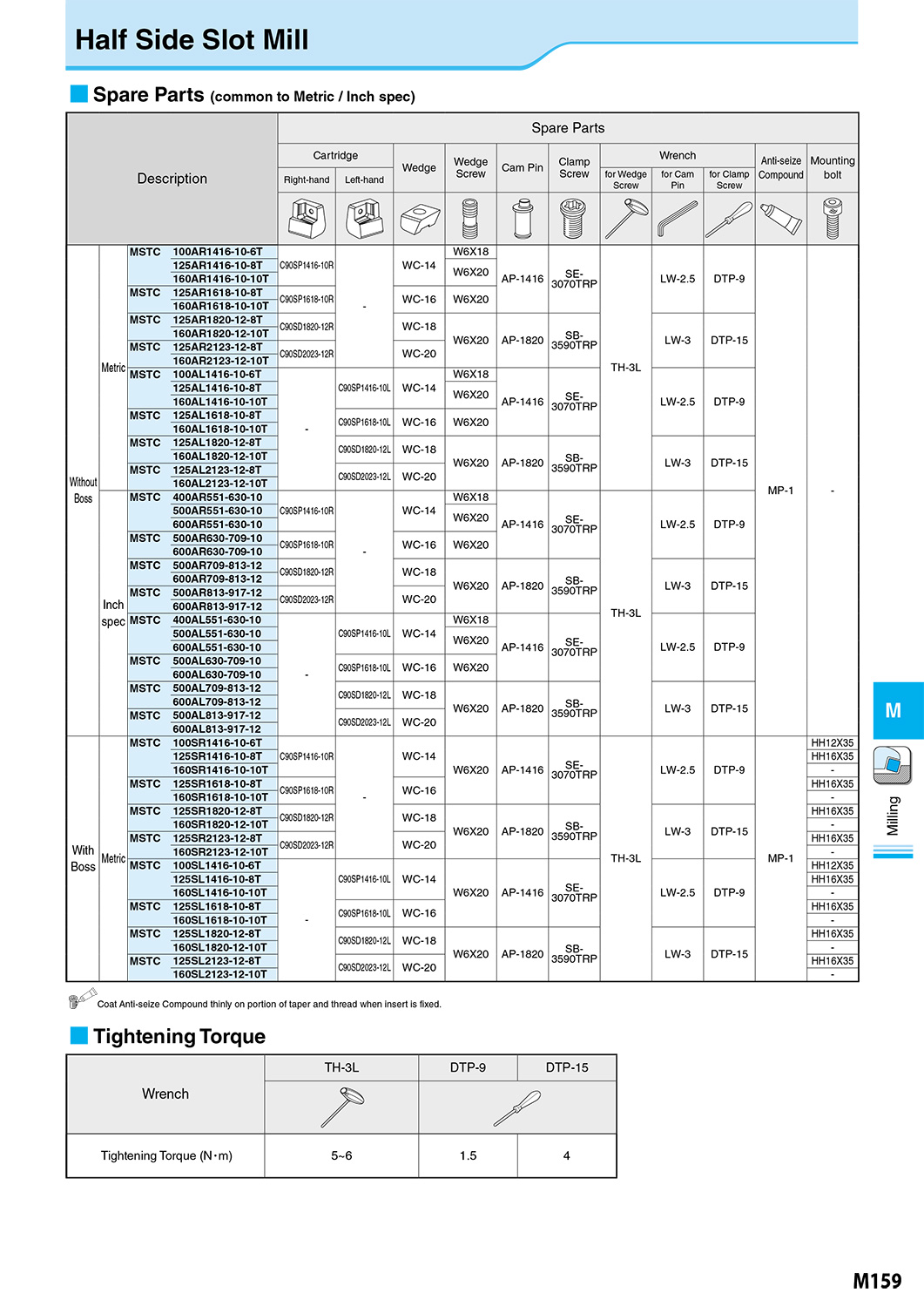This screenshot has width=924, height=1307.
Task: Click the Anti-seize Compound column header
Action: click(x=781, y=167)
